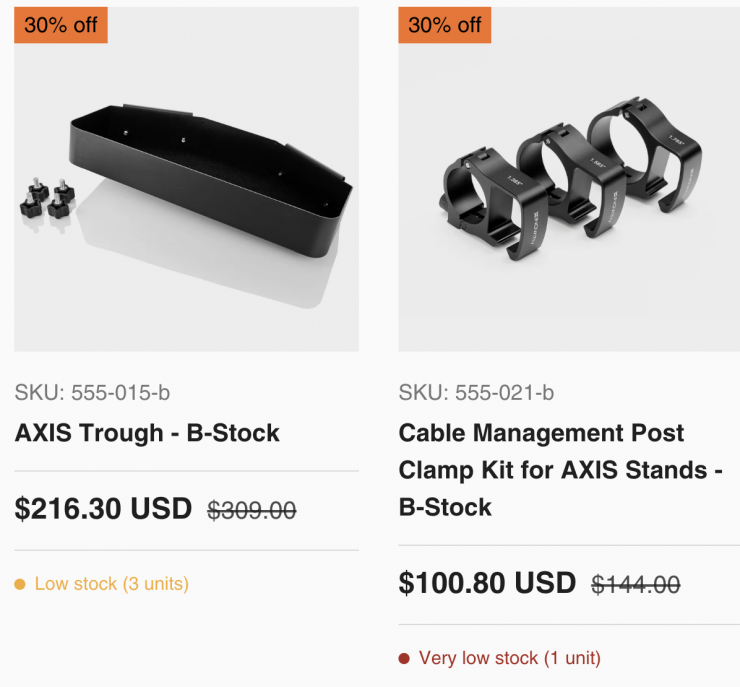Click the "Very low stock (1 unit)" label
740x687 pixels.
tap(510, 658)
